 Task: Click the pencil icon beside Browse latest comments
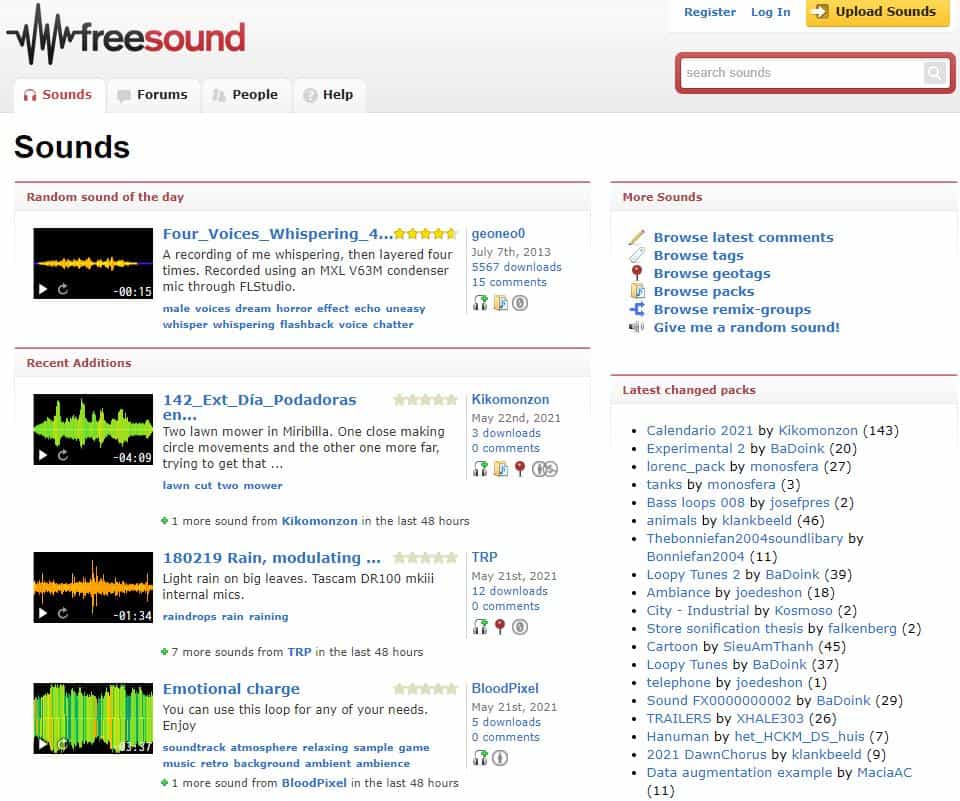(638, 237)
